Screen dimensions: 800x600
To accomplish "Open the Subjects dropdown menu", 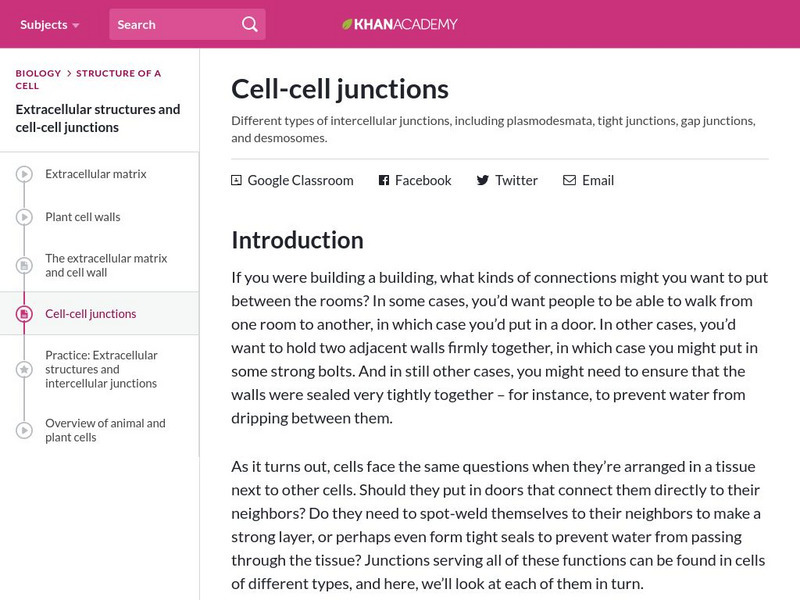I will tap(49, 24).
